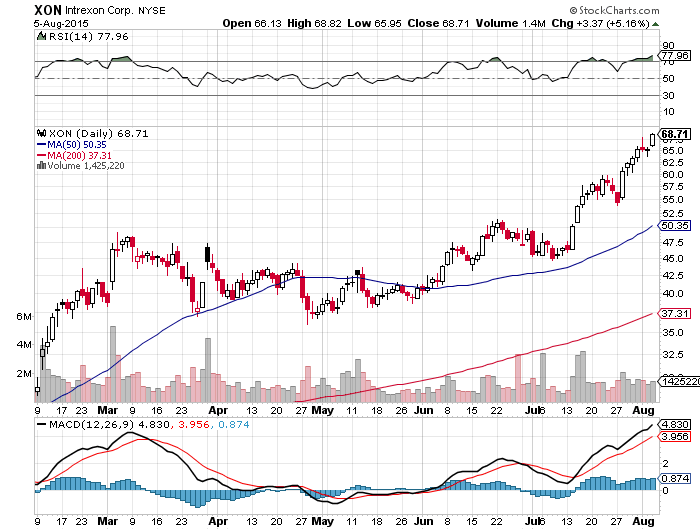The height and width of the screenshot is (530, 700).
Task: Click Mar on the MACD panel date axis
Action: tap(108, 521)
